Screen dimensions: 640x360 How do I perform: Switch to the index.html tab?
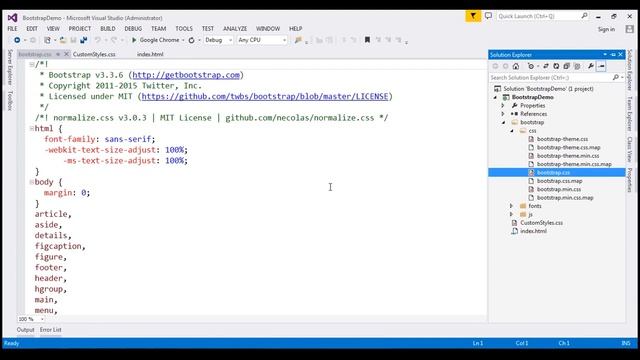pyautogui.click(x=150, y=54)
